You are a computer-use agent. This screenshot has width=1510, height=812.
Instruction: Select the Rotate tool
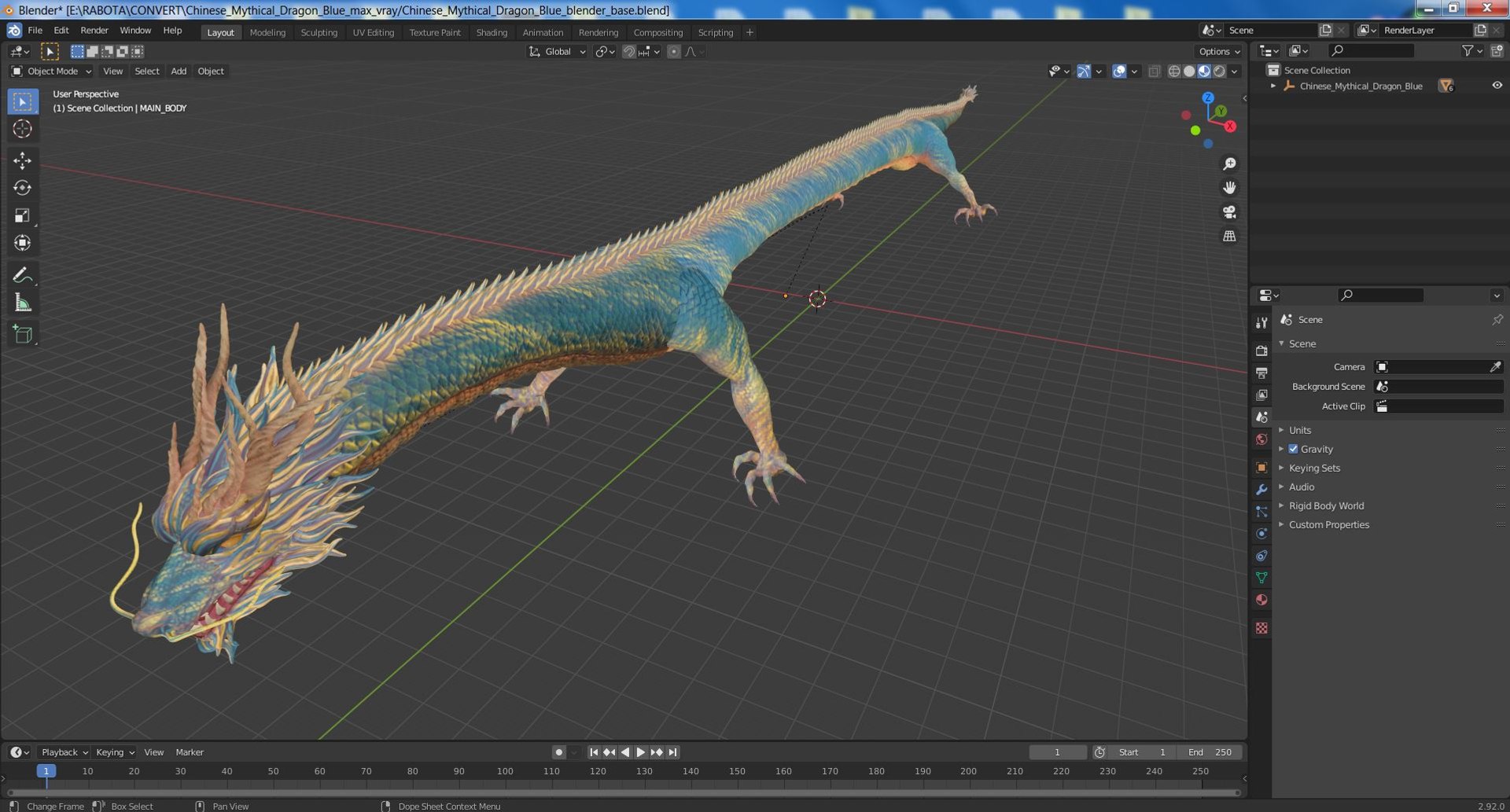pos(22,188)
